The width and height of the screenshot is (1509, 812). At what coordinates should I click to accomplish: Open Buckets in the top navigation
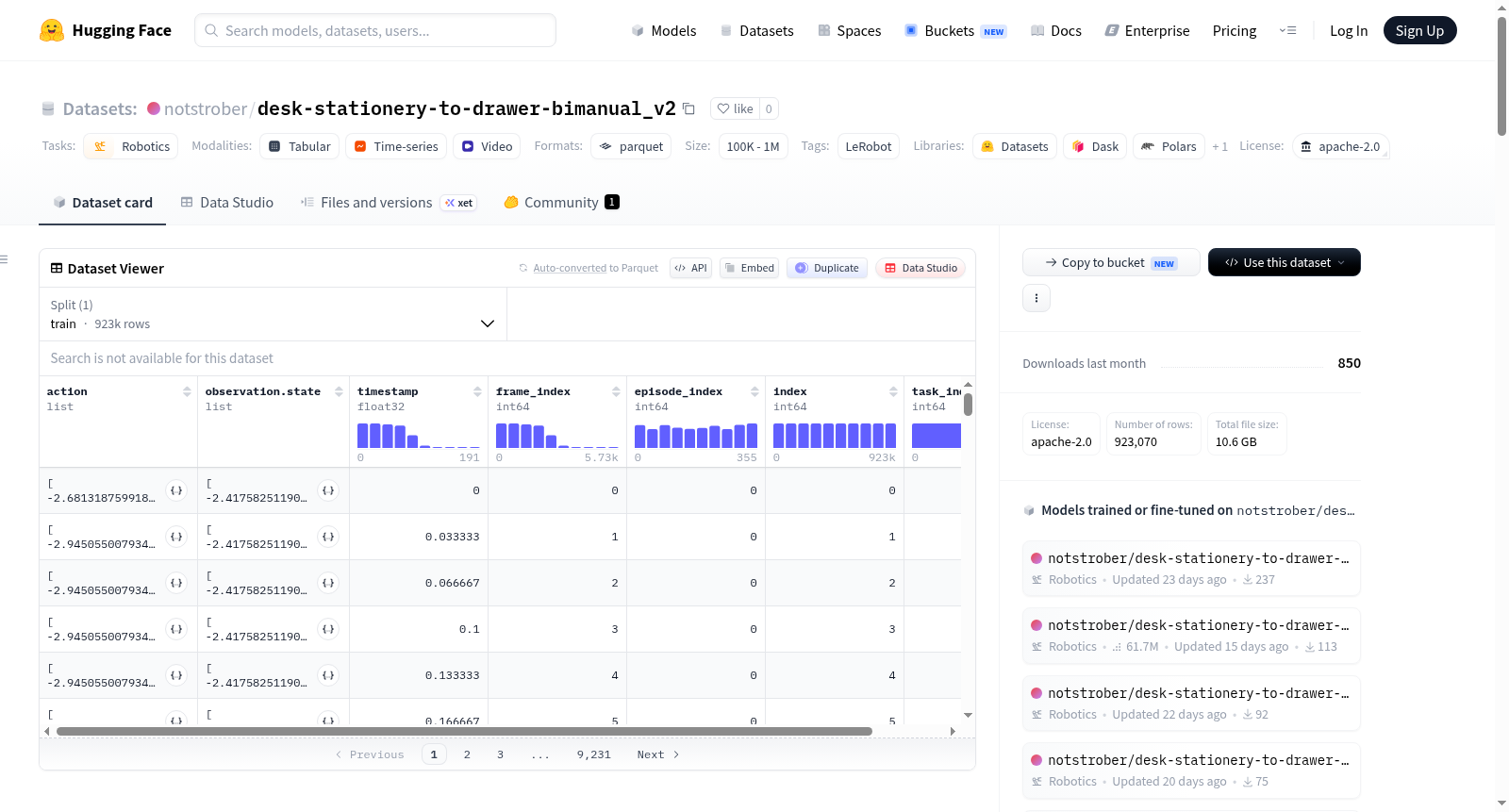(955, 30)
